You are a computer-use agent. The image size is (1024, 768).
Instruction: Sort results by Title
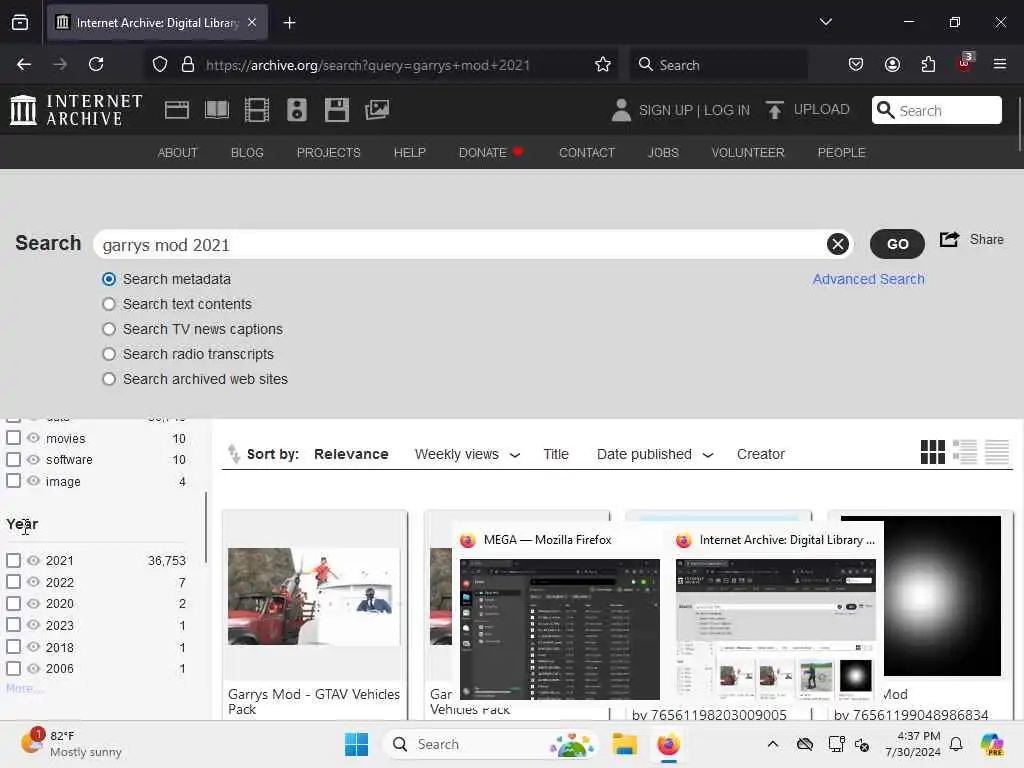pos(556,454)
